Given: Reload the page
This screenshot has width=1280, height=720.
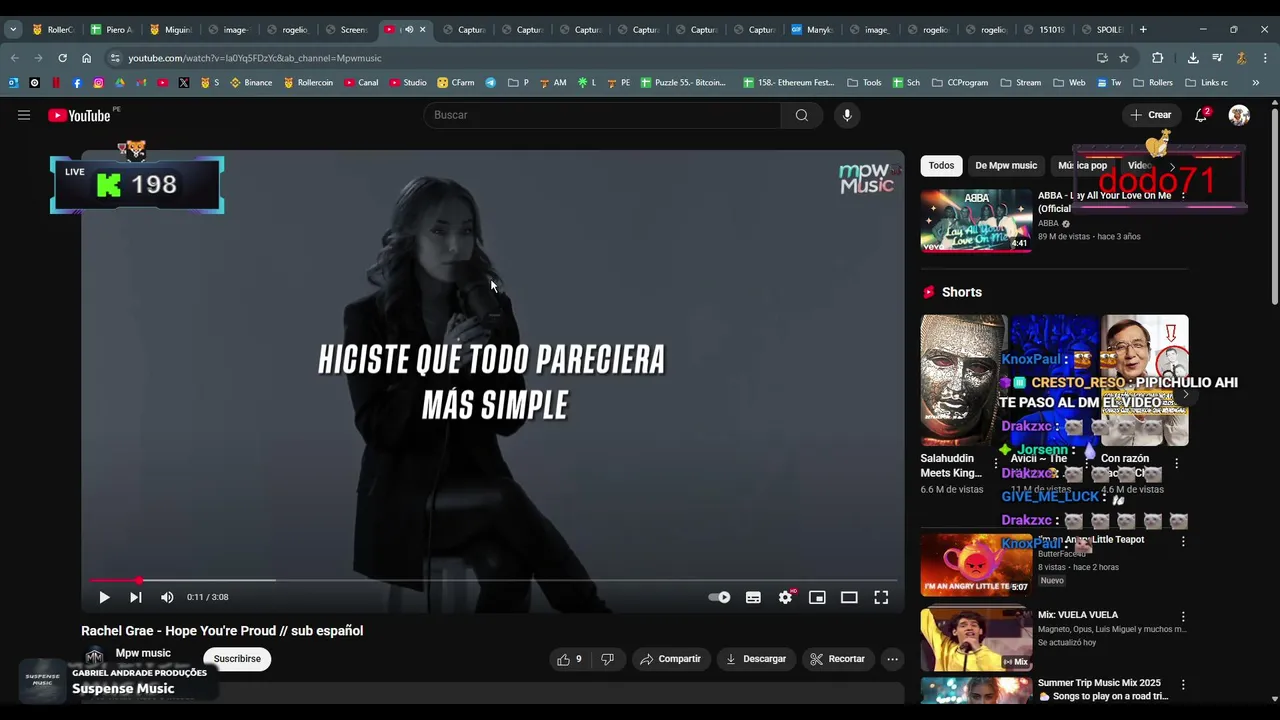Looking at the screenshot, I should pos(62,58).
